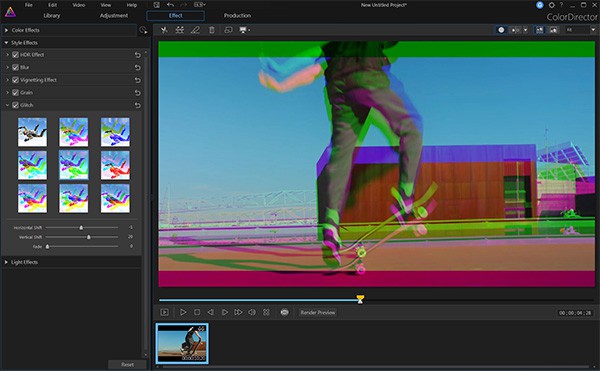The width and height of the screenshot is (600, 371).
Task: Click the motion tracking icon beside the scissors
Action: tap(179, 30)
